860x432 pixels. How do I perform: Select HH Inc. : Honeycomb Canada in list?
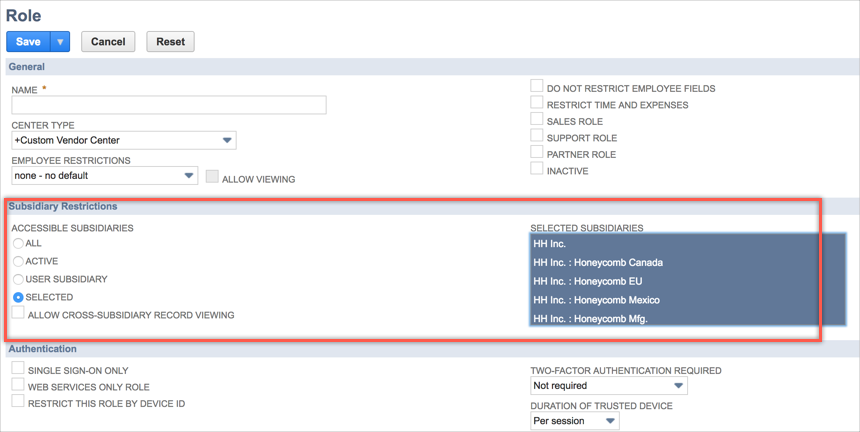(598, 263)
